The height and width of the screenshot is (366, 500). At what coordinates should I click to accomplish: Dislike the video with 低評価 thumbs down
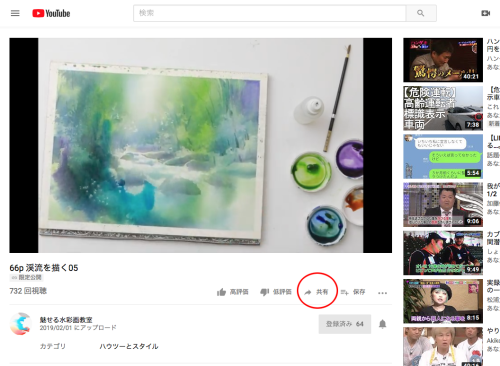pos(276,292)
